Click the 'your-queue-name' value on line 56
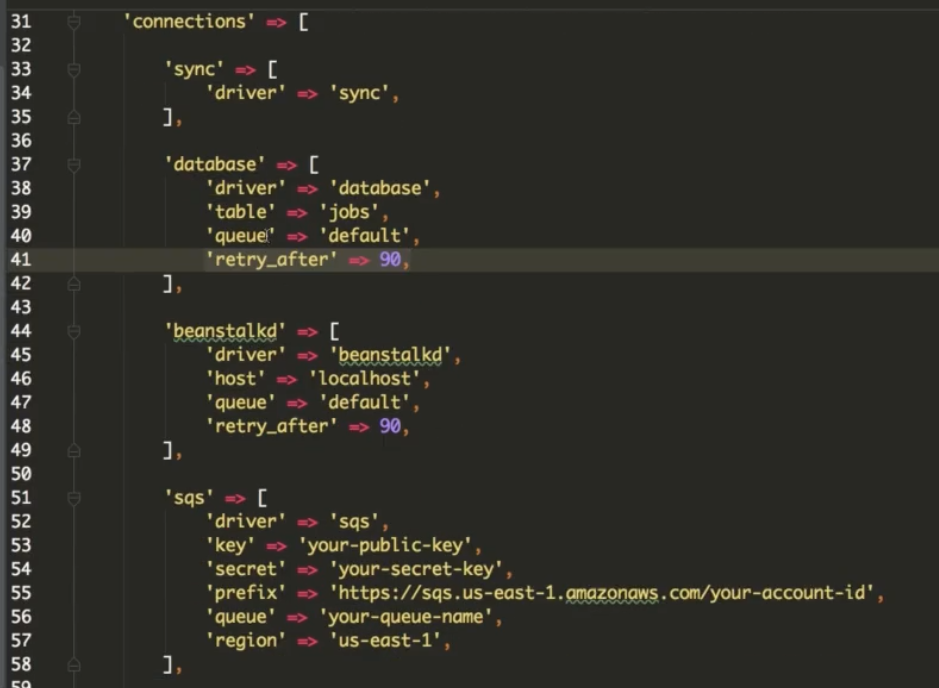Viewport: 939px width, 688px height. pos(407,617)
